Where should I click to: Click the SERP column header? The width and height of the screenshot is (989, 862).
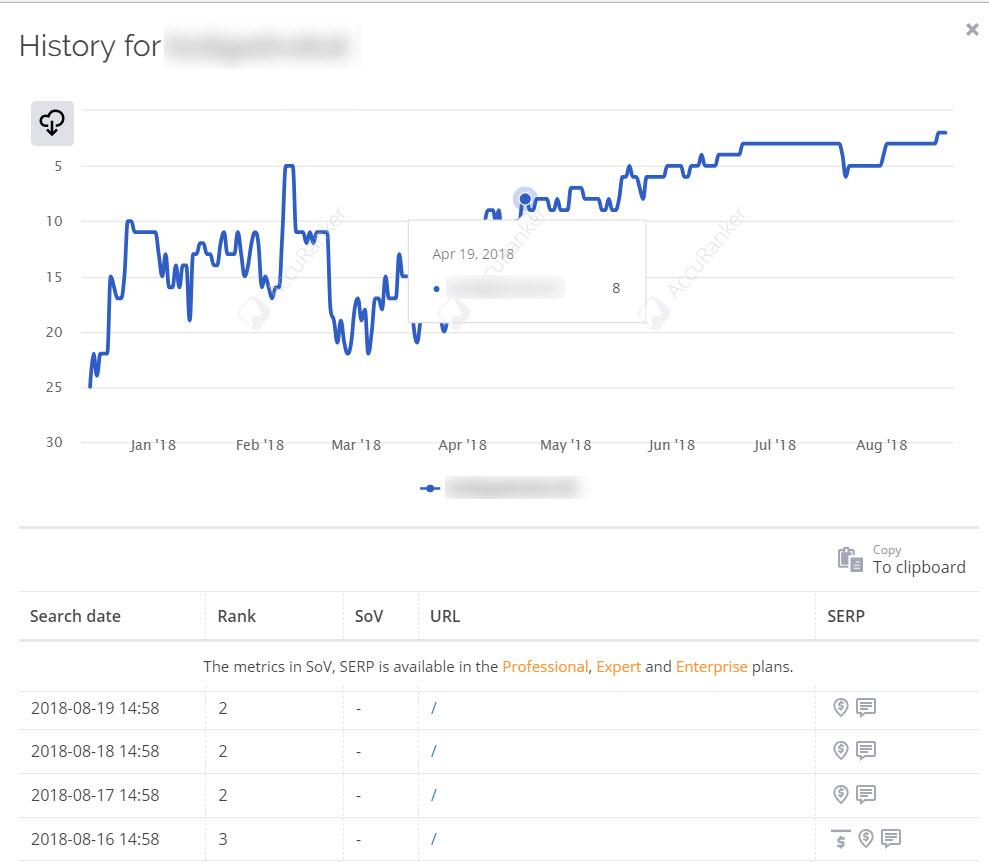[x=845, y=616]
